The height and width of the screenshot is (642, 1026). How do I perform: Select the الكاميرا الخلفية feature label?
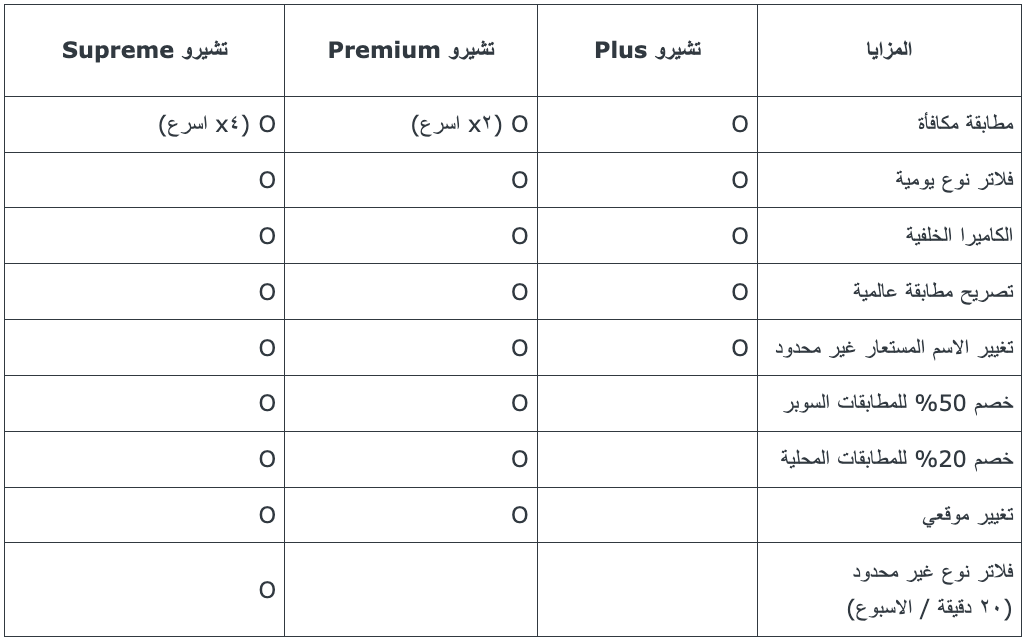click(x=959, y=235)
